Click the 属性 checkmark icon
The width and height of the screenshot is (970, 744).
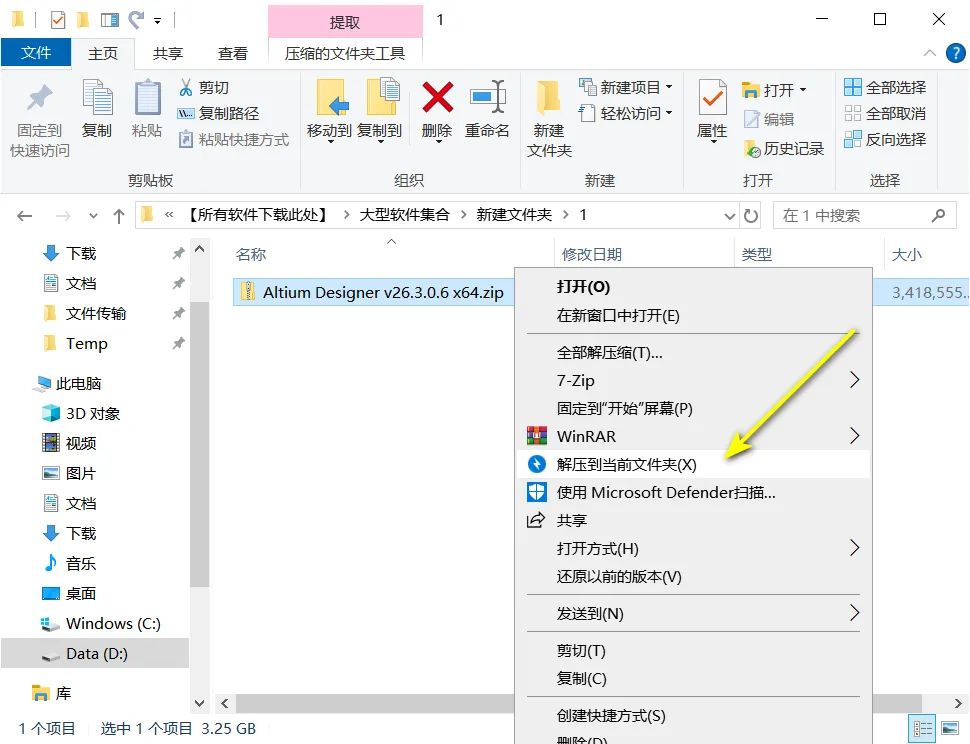coord(712,97)
